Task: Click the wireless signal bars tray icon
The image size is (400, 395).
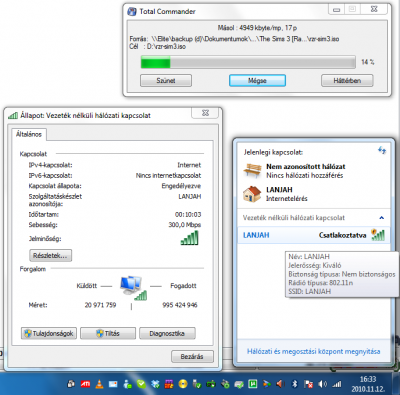Action: (x=337, y=384)
